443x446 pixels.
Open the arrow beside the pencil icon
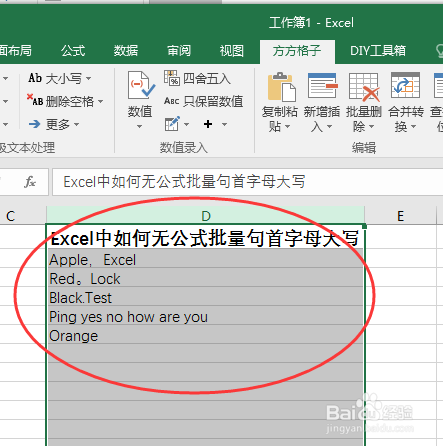[x=186, y=124]
